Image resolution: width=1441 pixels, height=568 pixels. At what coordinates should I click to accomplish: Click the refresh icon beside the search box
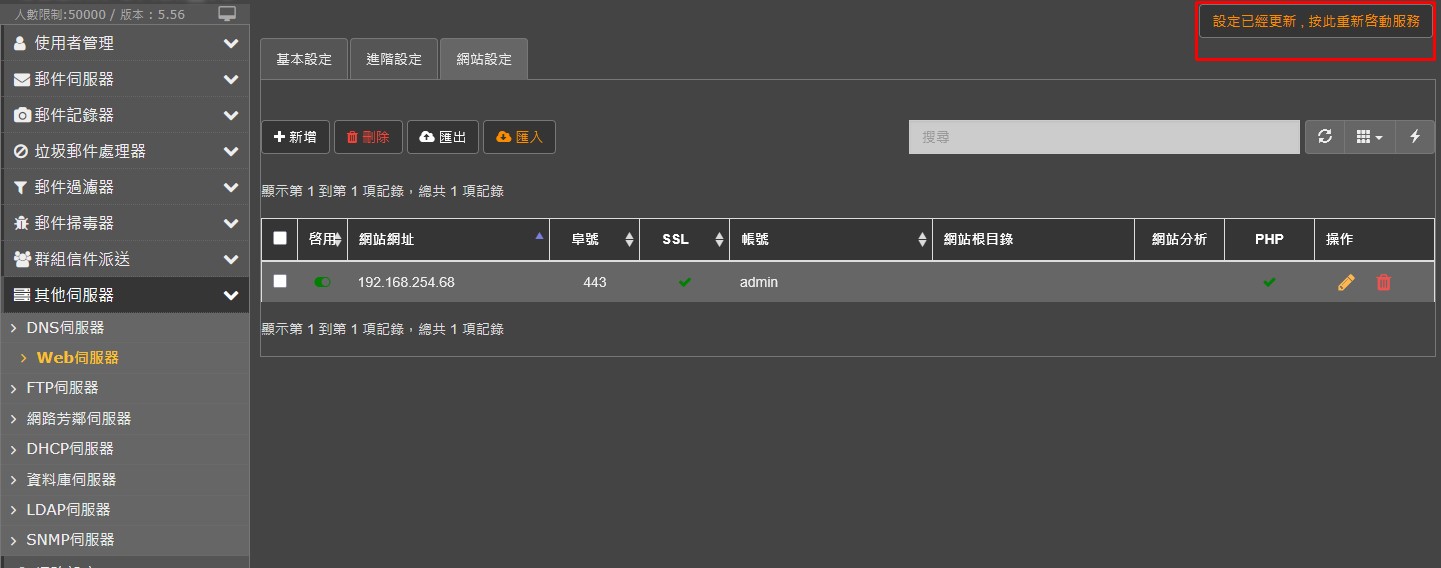click(1325, 137)
